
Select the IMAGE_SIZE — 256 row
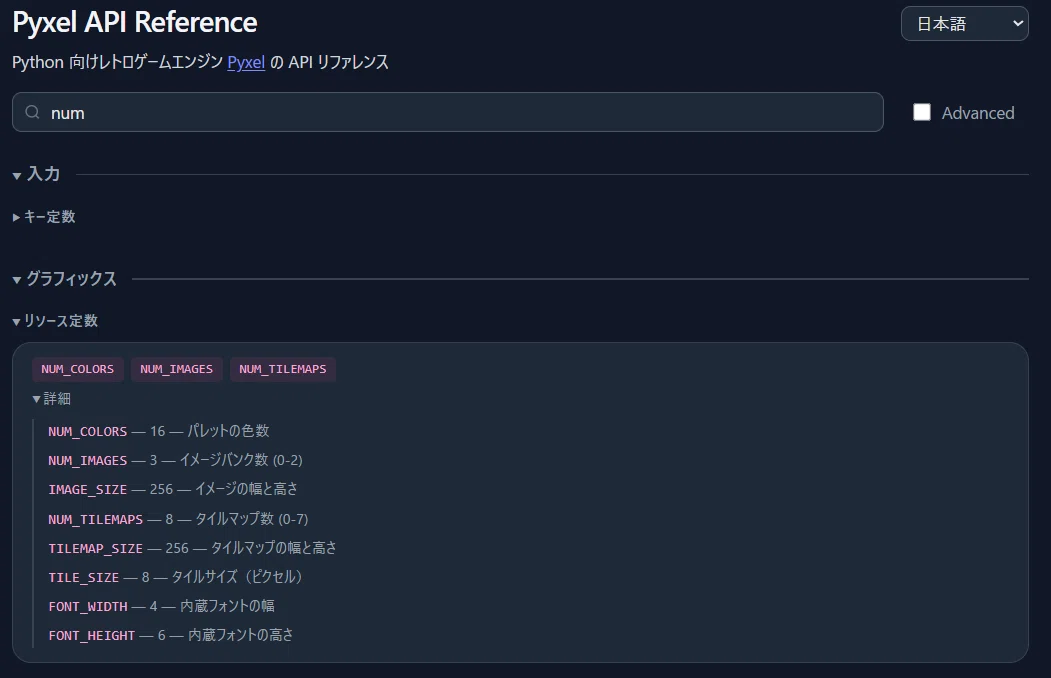173,489
